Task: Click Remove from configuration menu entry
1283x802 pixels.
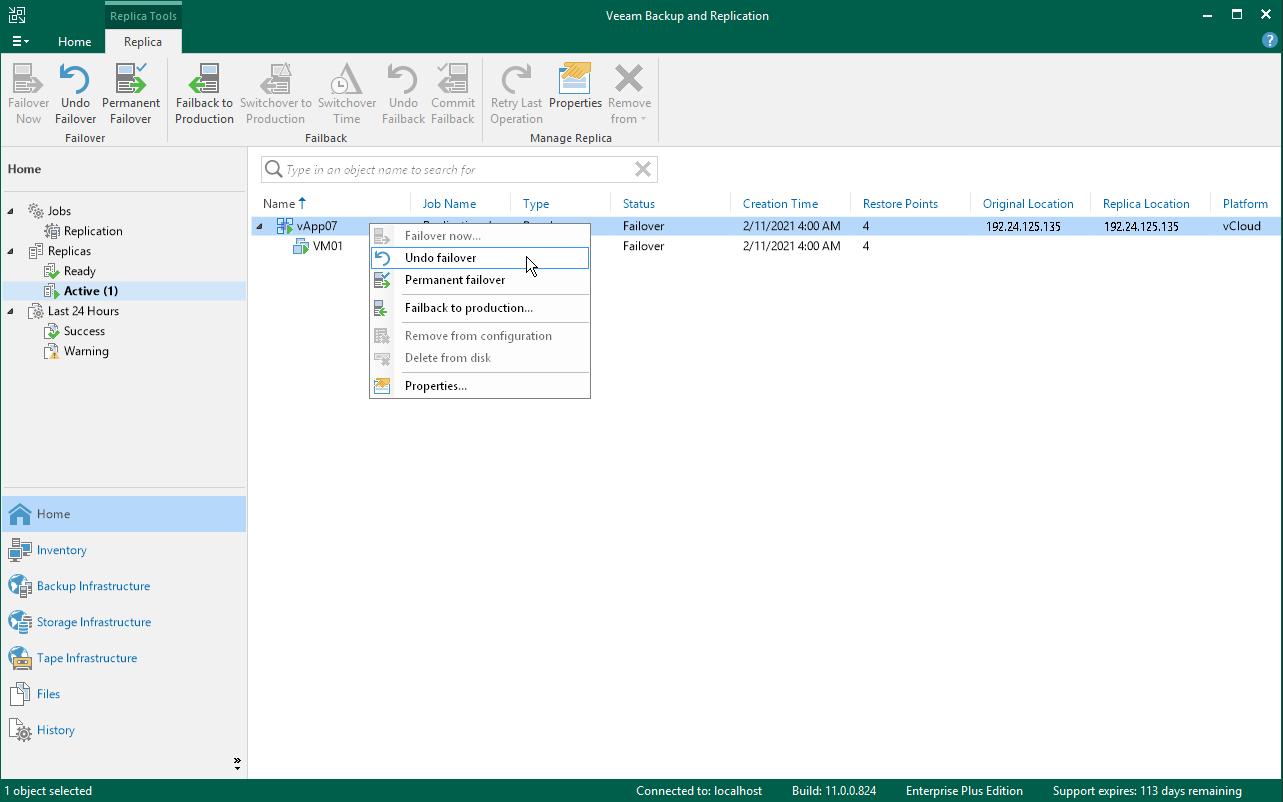Action: pos(480,336)
